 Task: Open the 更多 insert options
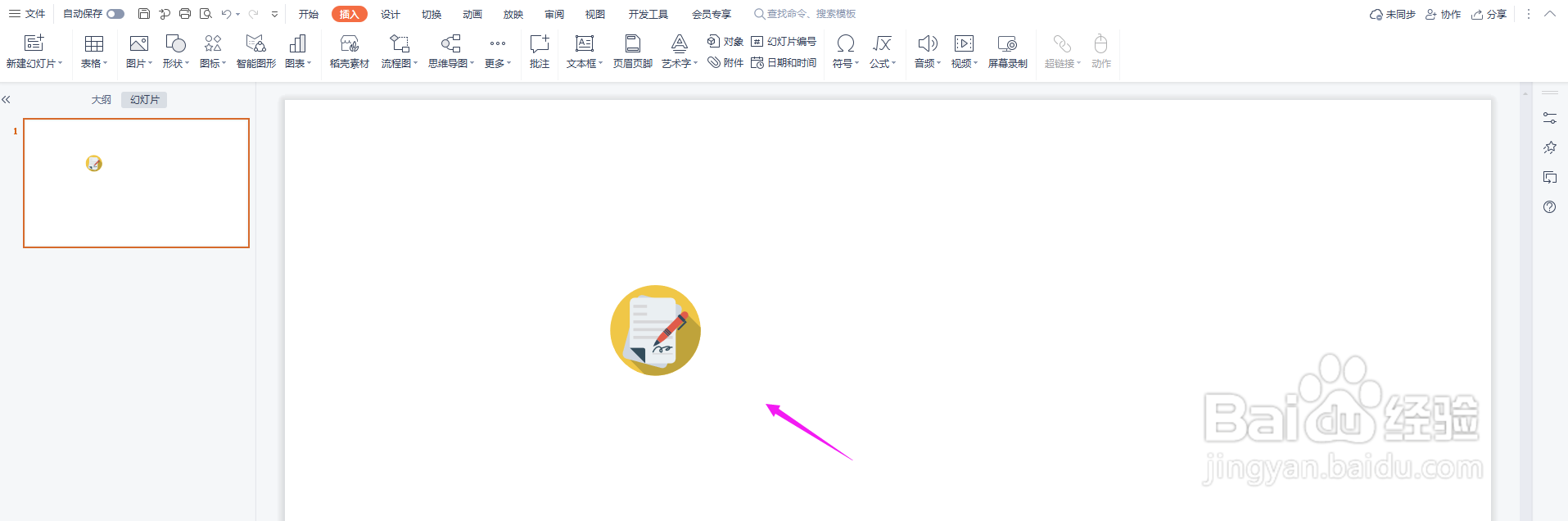pos(498,51)
